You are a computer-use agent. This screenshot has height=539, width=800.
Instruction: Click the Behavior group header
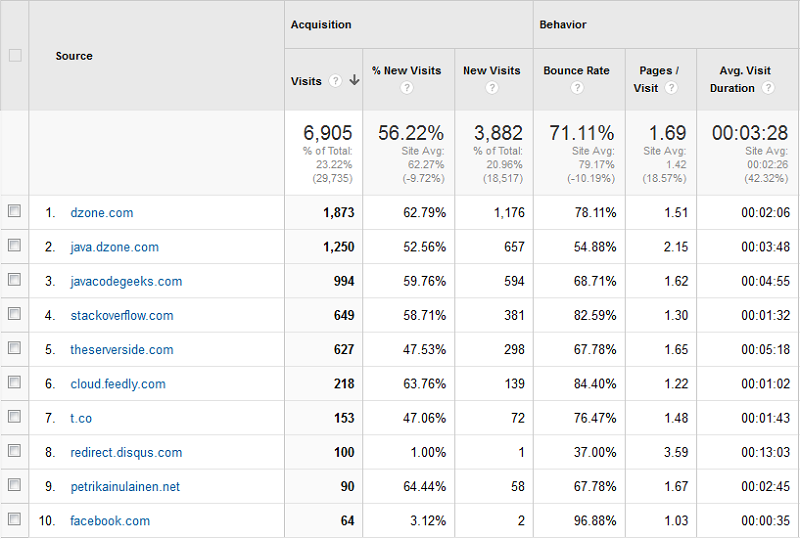tap(563, 24)
